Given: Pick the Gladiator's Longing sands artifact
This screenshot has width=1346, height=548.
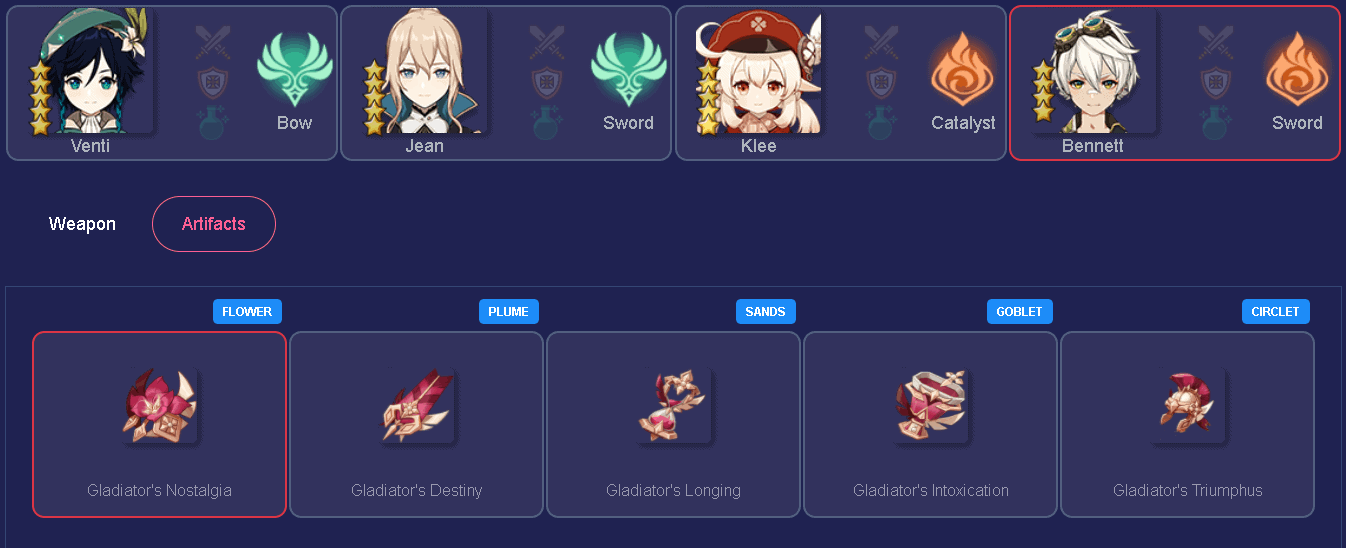Looking at the screenshot, I should (674, 425).
